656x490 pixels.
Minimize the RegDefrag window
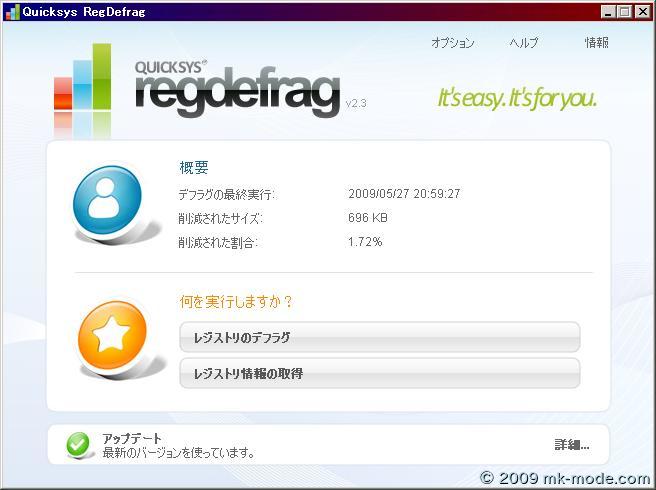click(609, 12)
